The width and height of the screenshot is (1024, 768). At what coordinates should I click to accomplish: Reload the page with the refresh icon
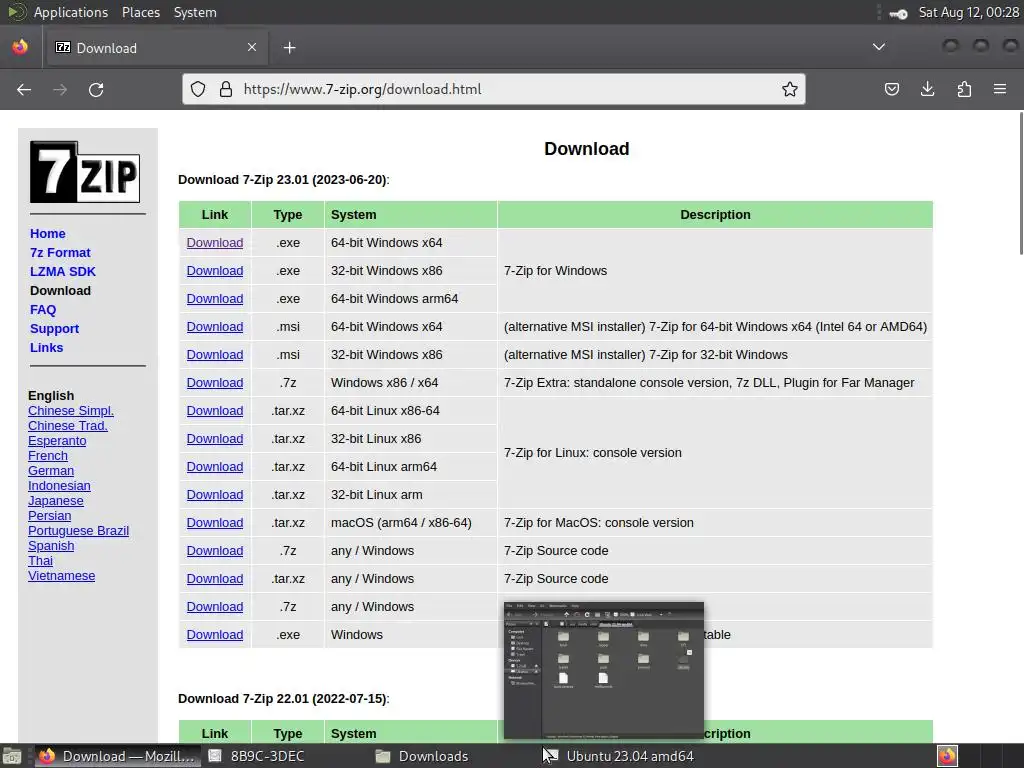pos(96,89)
